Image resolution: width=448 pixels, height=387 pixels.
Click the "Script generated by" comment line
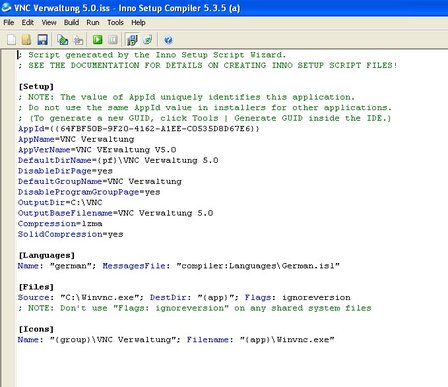pyautogui.click(x=152, y=55)
